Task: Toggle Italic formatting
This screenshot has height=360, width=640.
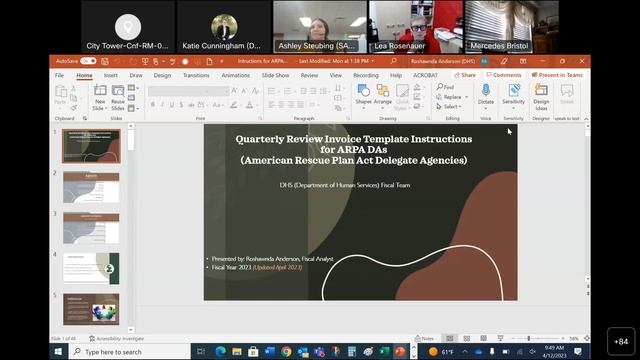Action: pos(162,105)
